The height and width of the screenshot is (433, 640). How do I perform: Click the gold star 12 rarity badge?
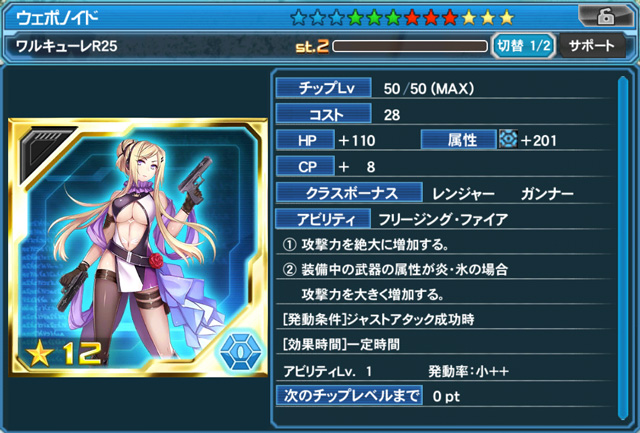(x=63, y=353)
